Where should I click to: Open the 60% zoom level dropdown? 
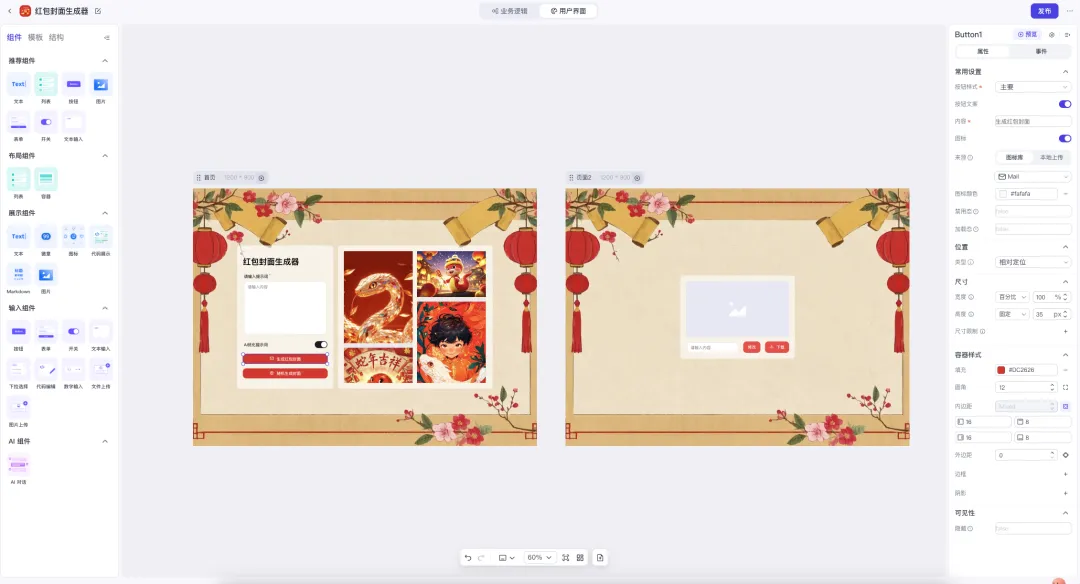tap(539, 558)
